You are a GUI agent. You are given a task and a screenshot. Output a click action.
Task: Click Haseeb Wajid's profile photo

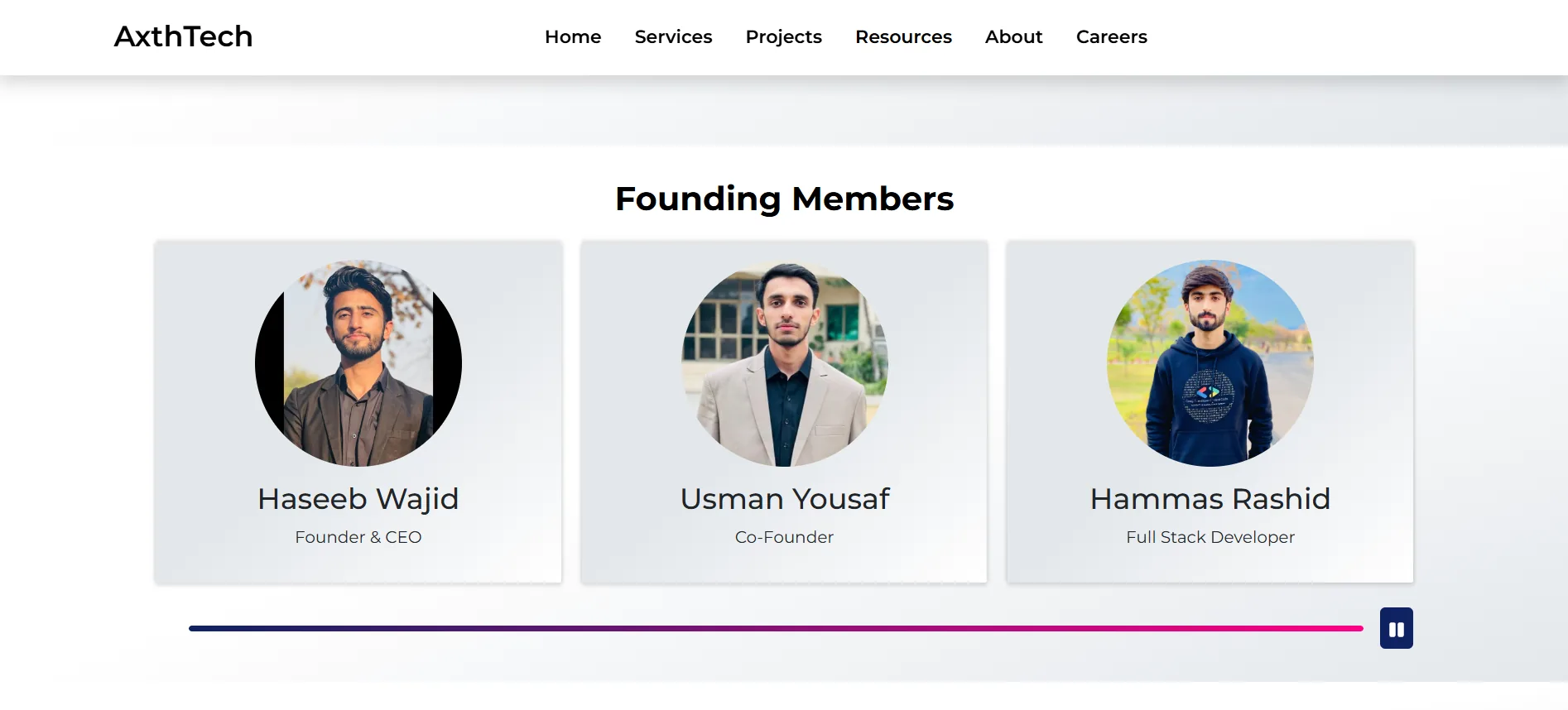358,363
